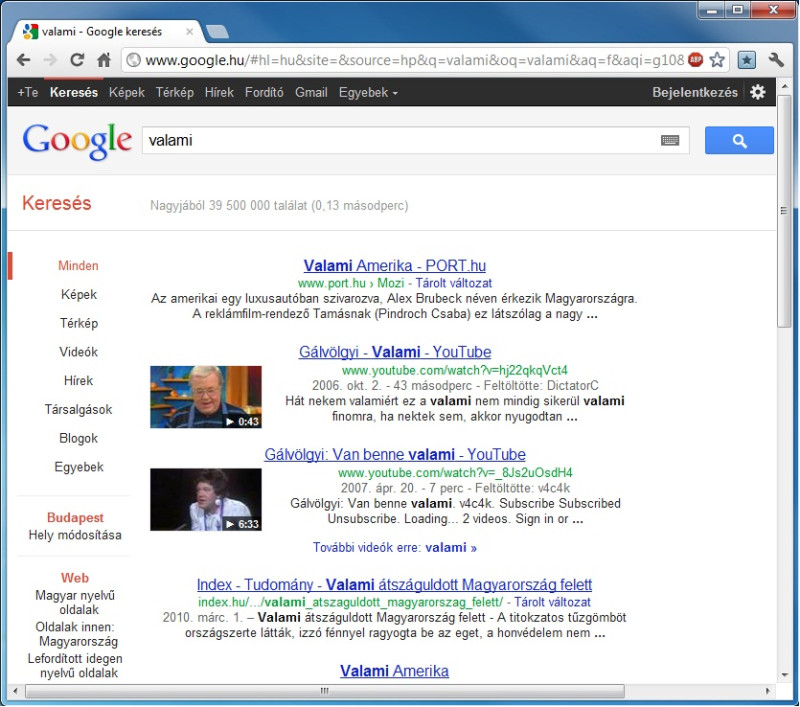The width and height of the screenshot is (800, 707).
Task: Open 'Gálvölgyi: Van benne valami - YouTube' result
Action: tap(395, 454)
